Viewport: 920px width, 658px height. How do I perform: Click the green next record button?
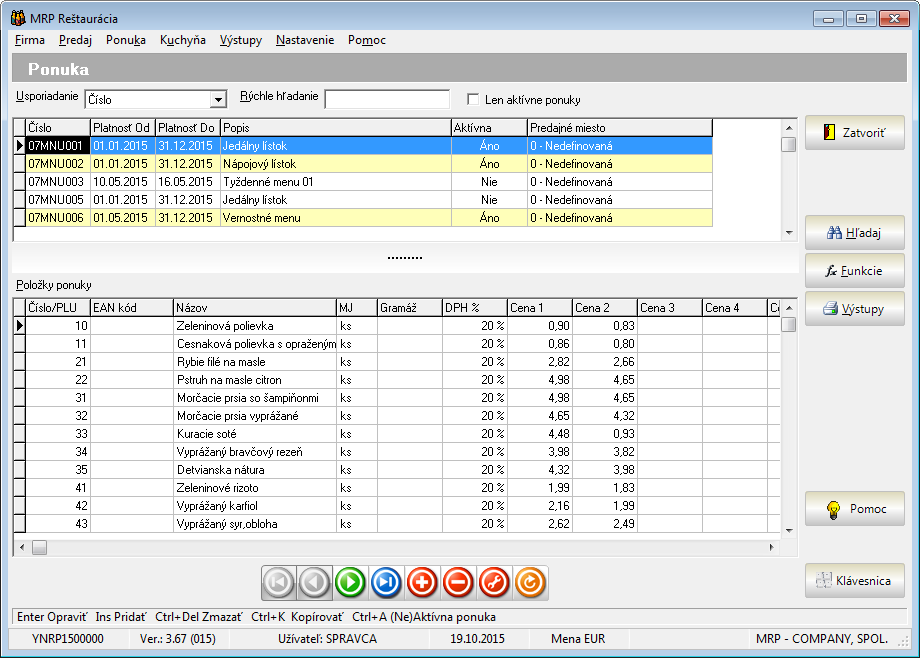pos(350,582)
